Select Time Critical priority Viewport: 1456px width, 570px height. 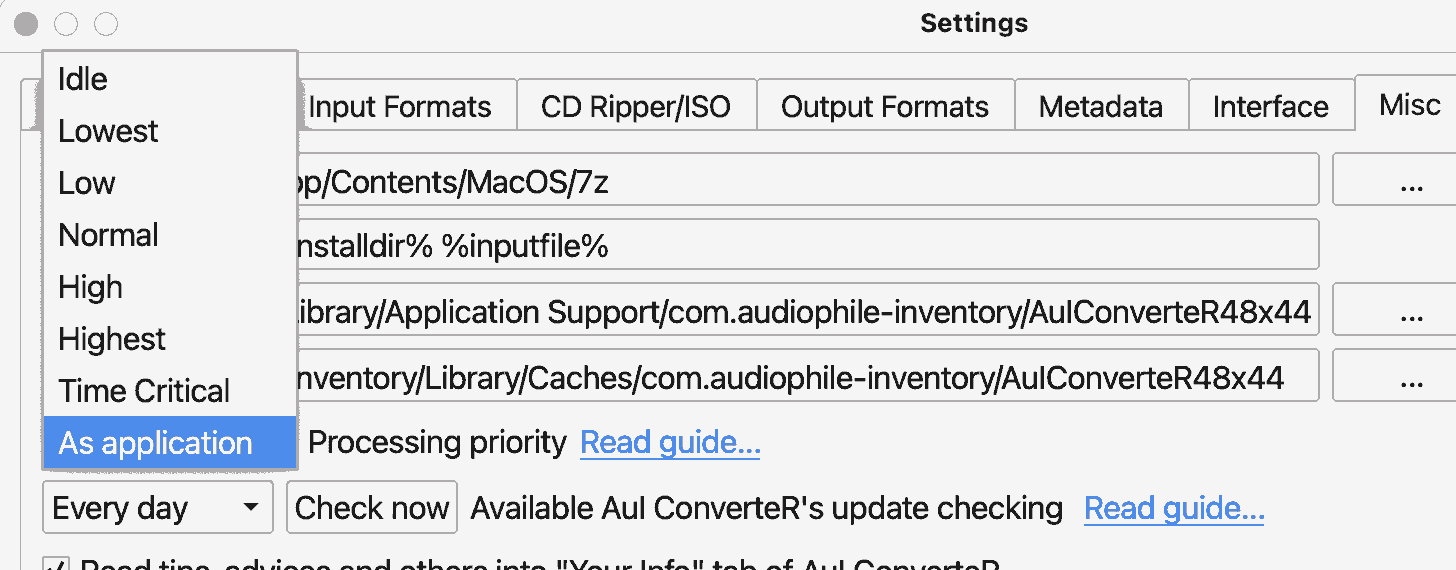tap(170, 391)
